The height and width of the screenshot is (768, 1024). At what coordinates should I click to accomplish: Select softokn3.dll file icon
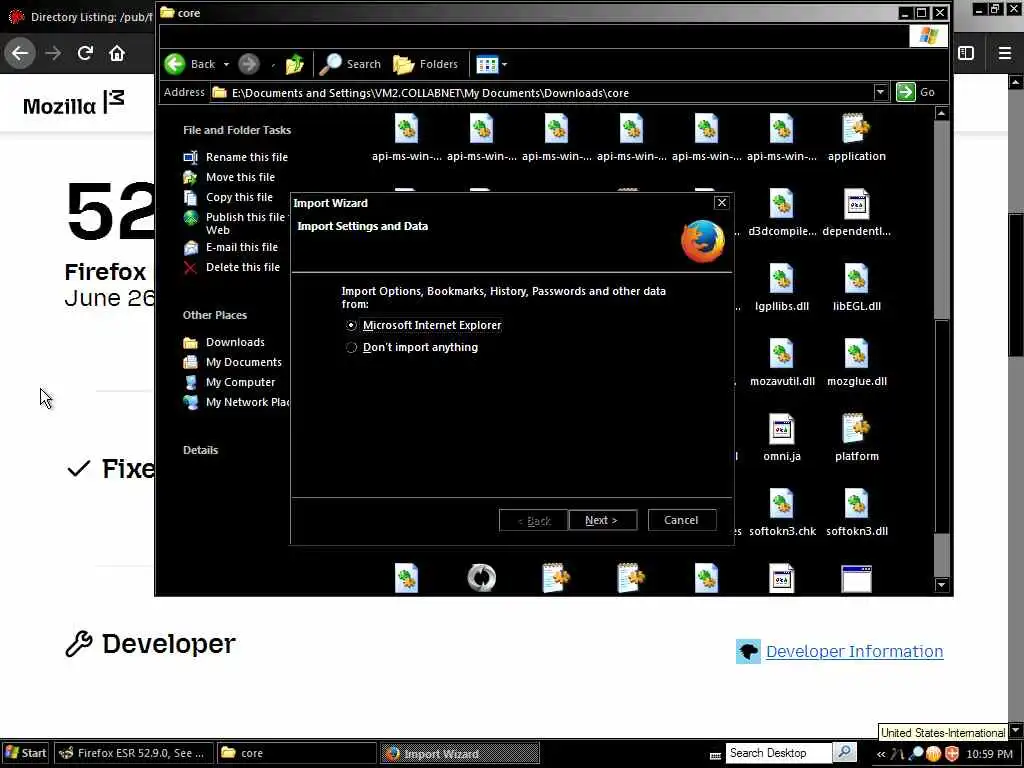(x=856, y=505)
